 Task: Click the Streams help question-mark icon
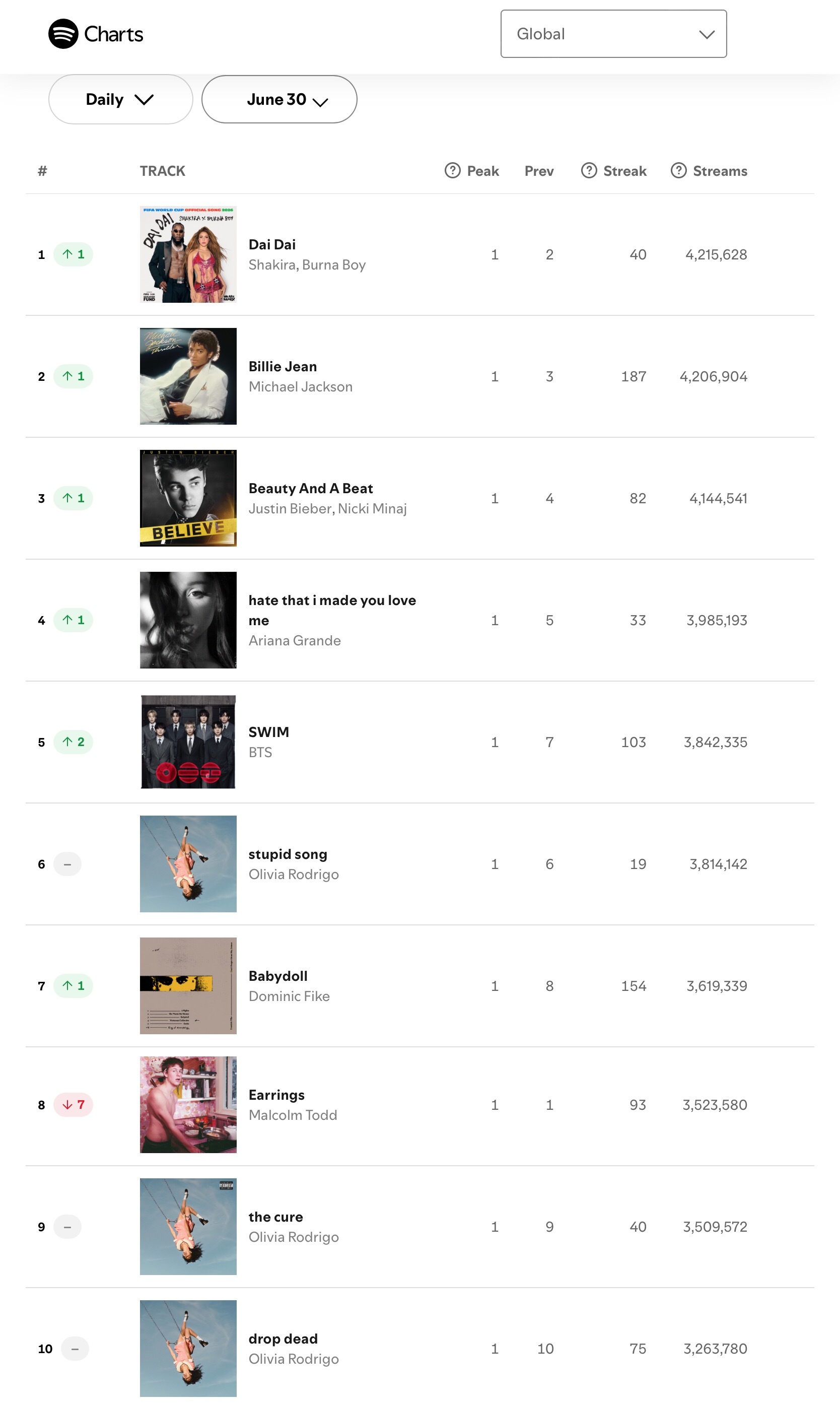(x=678, y=170)
